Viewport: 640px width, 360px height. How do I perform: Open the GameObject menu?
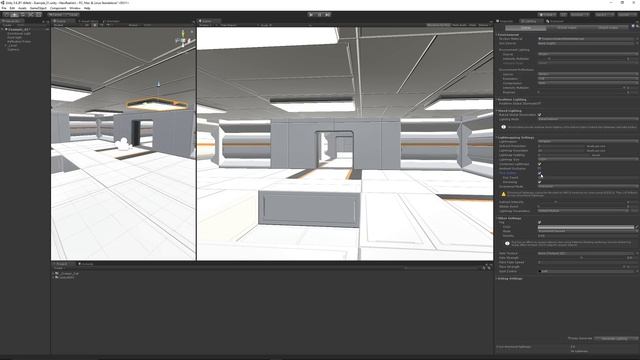(x=38, y=8)
